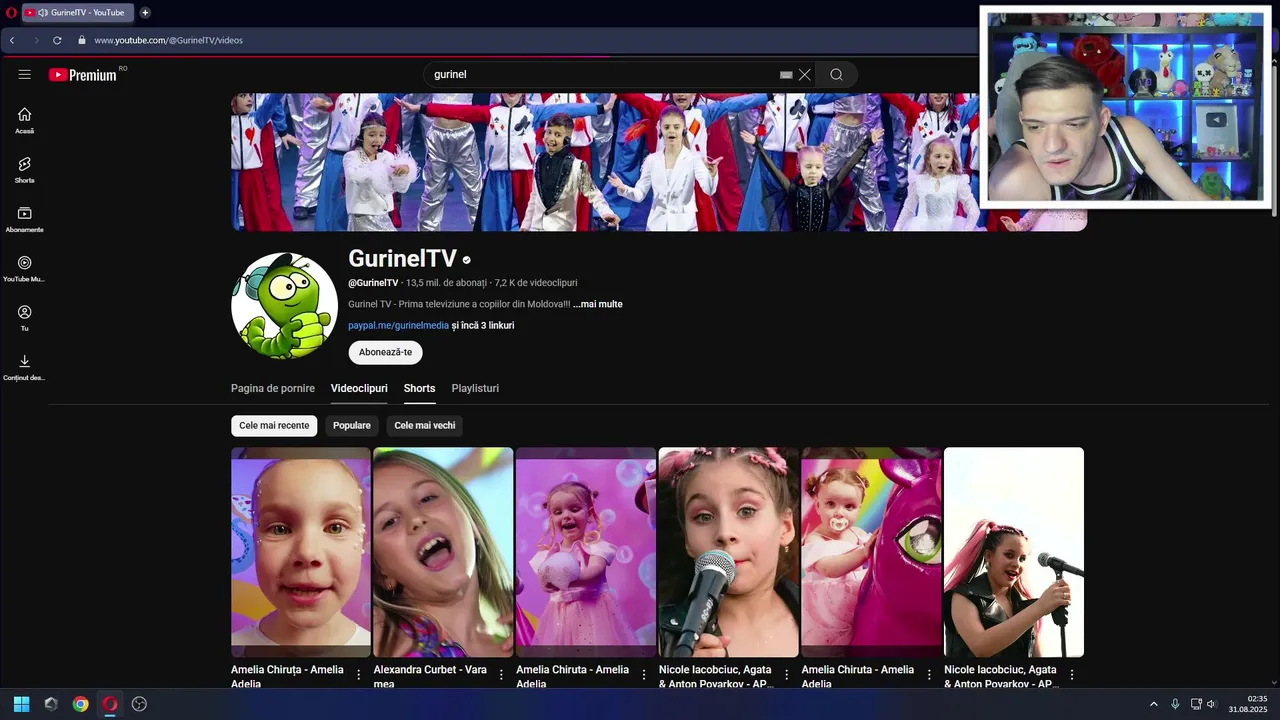Open first short Amelia Chiruța thumbnail
1280x720 pixels.
(x=301, y=552)
